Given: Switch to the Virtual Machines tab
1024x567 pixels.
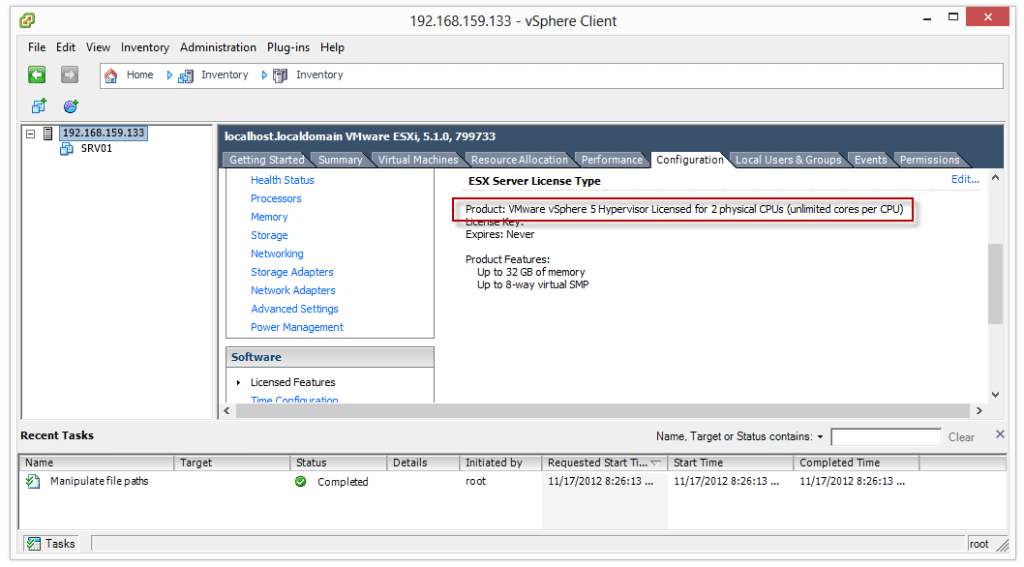Looking at the screenshot, I should [x=417, y=160].
